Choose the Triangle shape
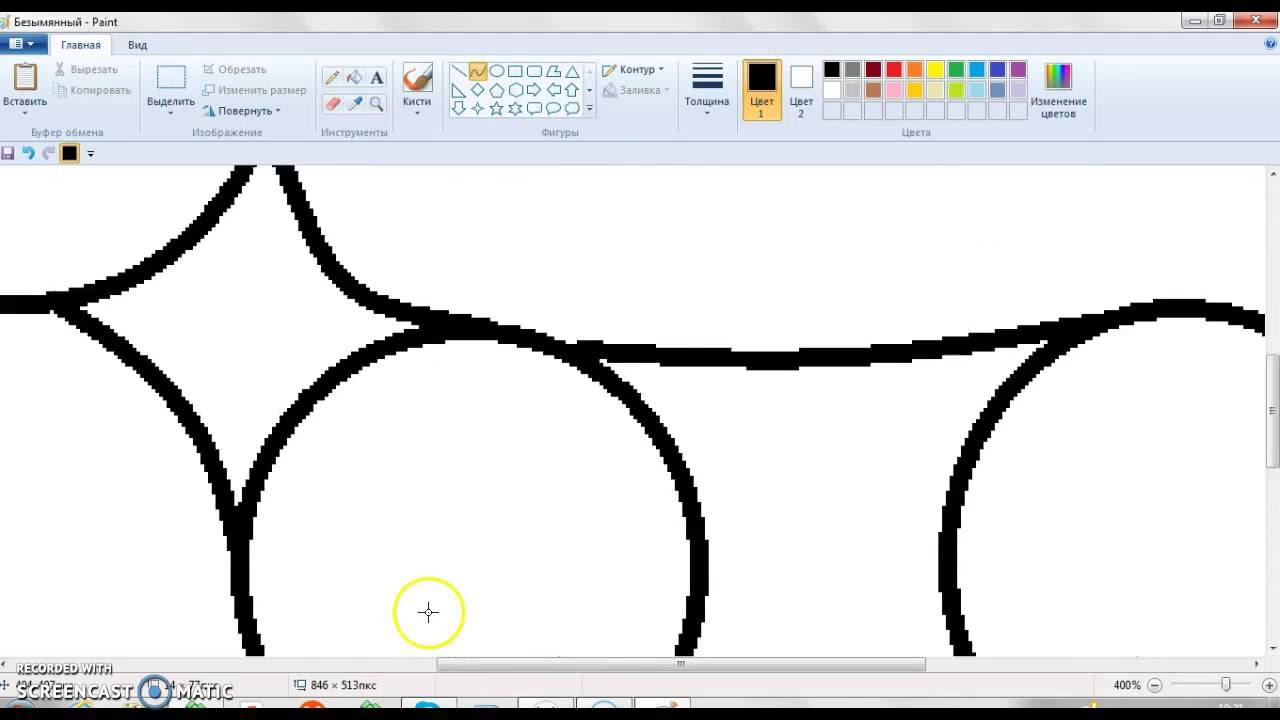The height and width of the screenshot is (720, 1280). [572, 71]
